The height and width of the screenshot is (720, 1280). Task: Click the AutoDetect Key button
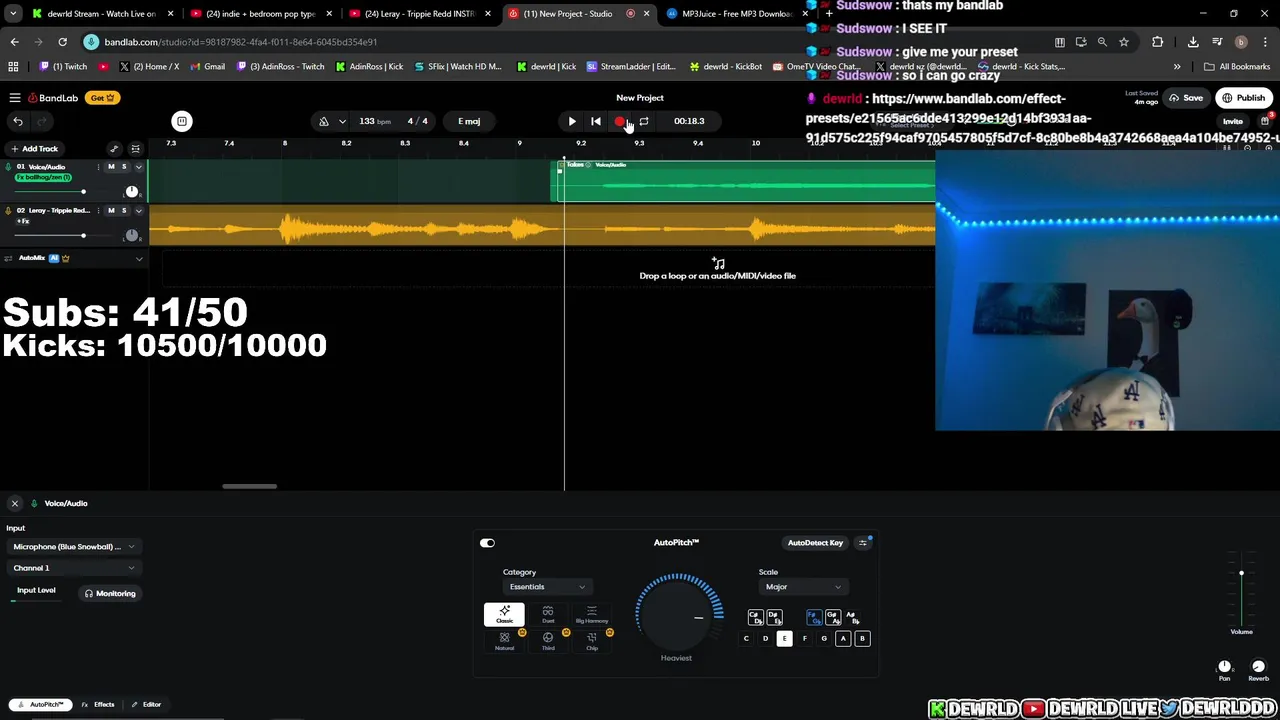[815, 543]
